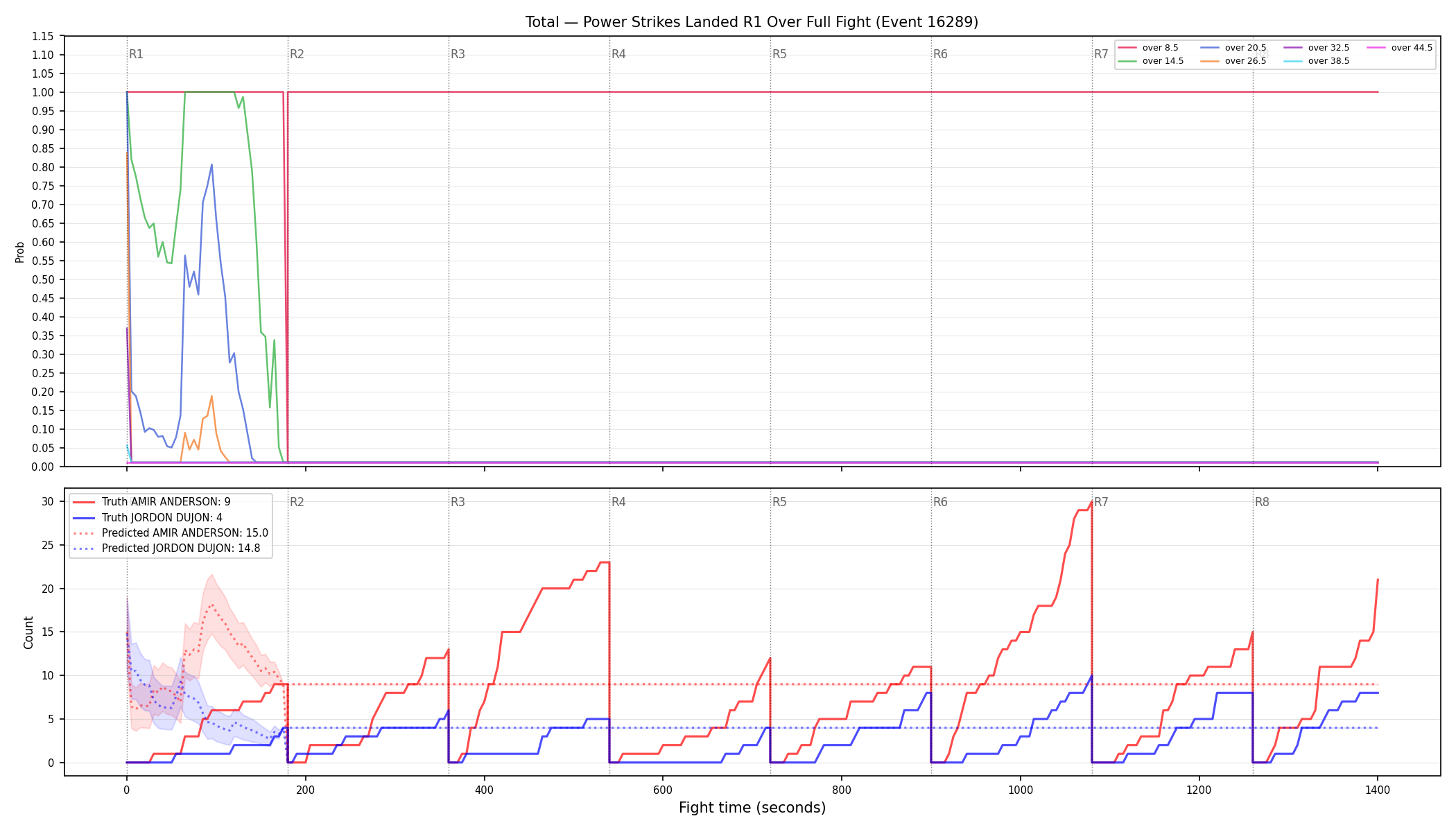1456x832 pixels.
Task: Click the 1.00 tick on the Prob axis
Action: [x=42, y=92]
